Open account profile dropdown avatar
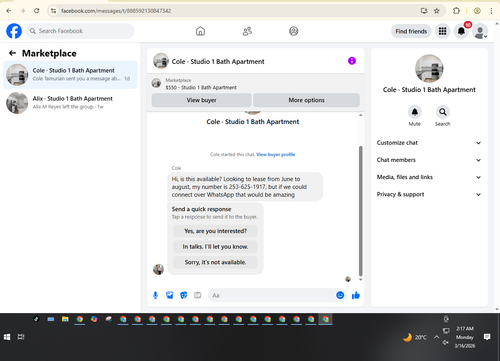The width and height of the screenshot is (500, 361). (x=480, y=31)
